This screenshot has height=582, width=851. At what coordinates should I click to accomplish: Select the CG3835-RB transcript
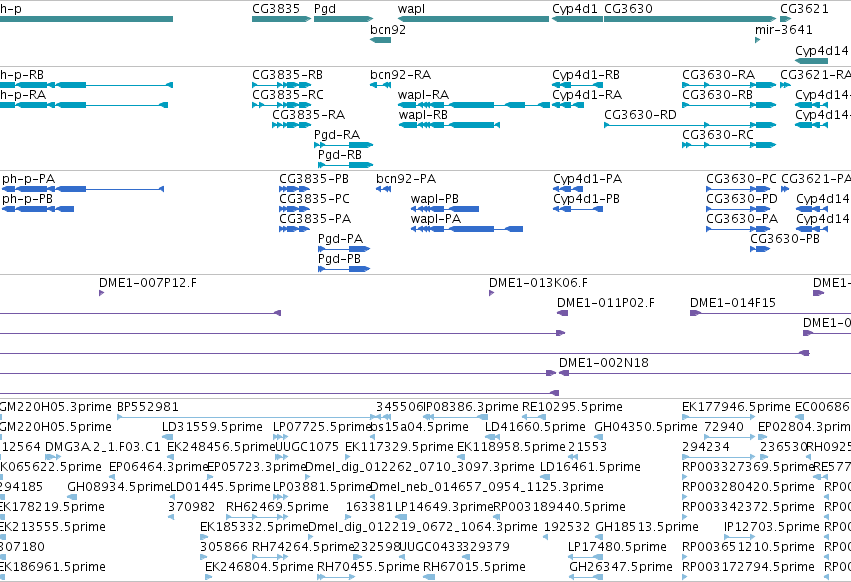pyautogui.click(x=281, y=85)
